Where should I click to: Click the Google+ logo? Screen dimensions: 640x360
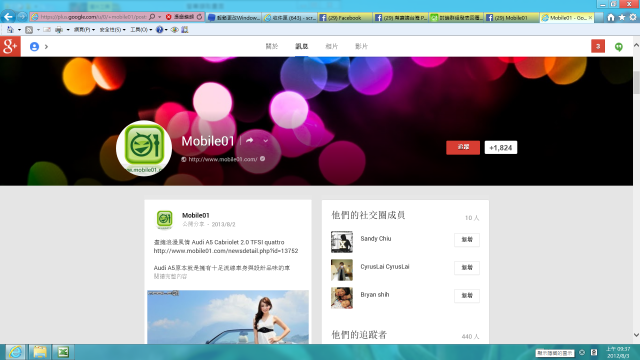click(x=10, y=46)
